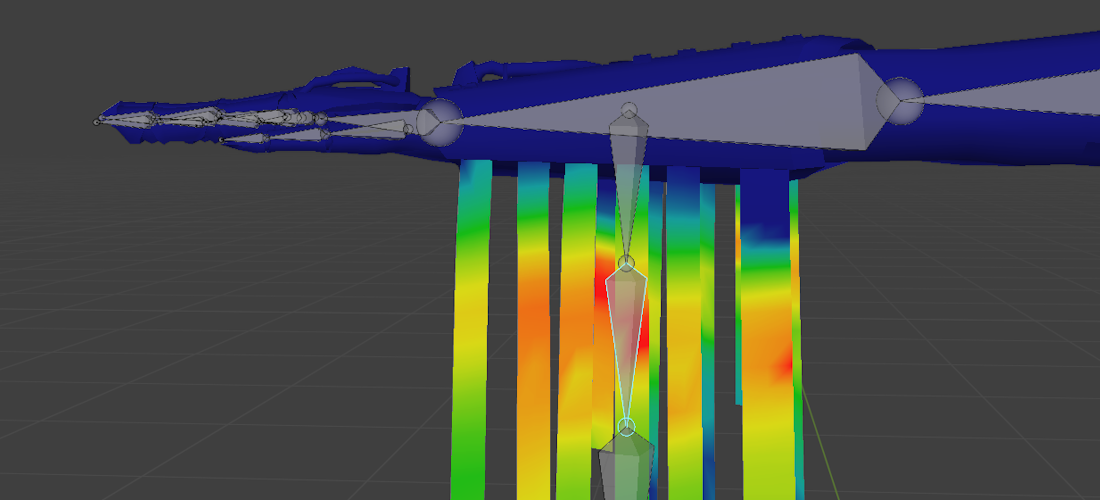Select the wide bone below the cyan-outlined bone
The height and width of the screenshot is (500, 1100).
pos(626,466)
